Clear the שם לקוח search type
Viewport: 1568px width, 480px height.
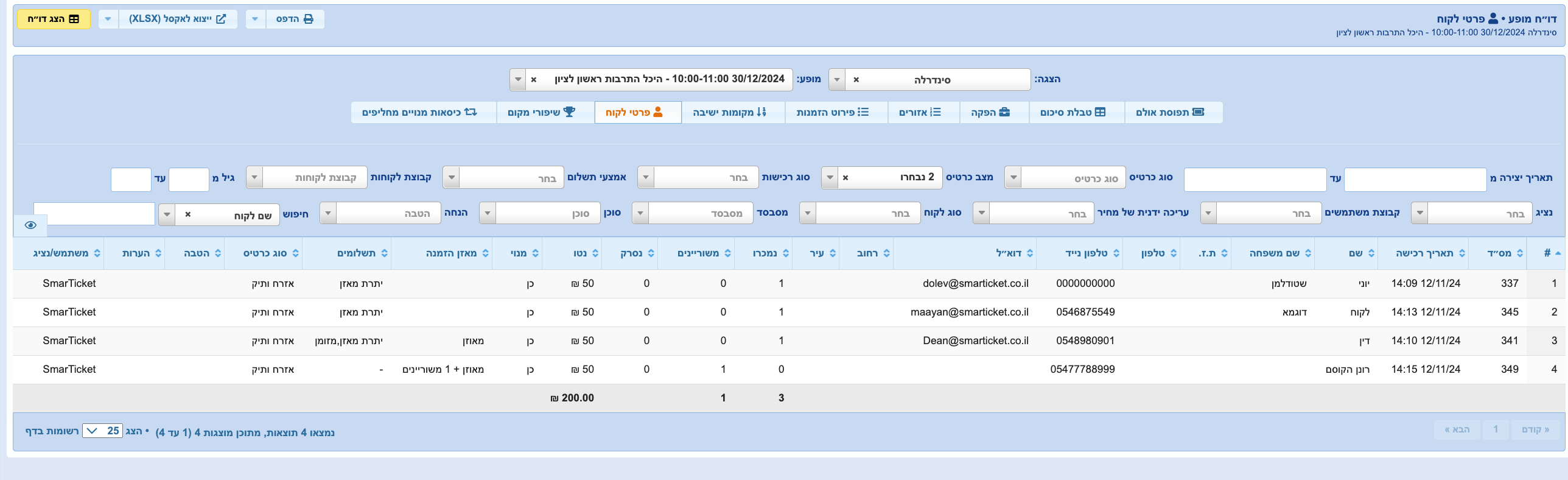[187, 214]
